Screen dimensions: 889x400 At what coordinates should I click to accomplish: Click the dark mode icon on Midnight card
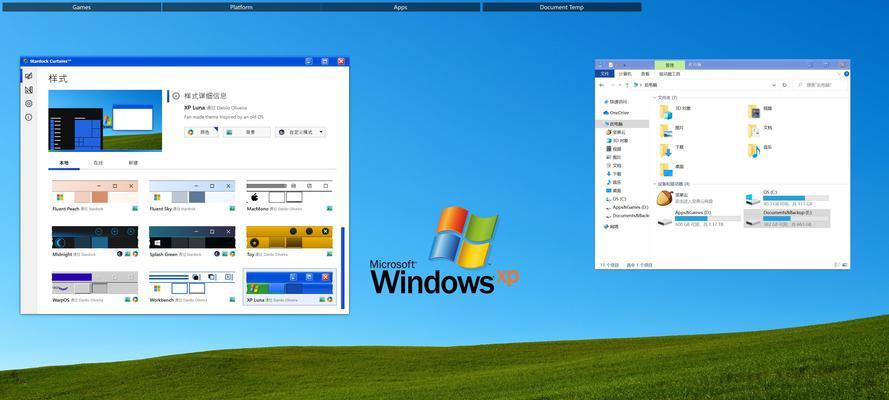[x=120, y=254]
